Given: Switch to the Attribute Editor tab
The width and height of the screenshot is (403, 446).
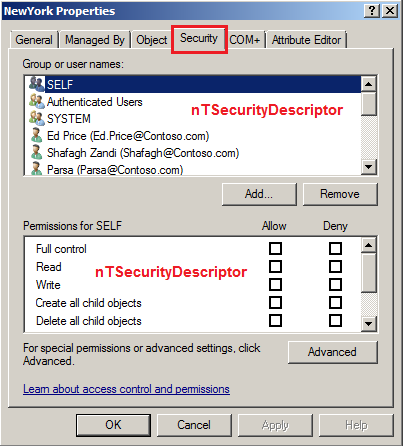Looking at the screenshot, I should tap(306, 40).
